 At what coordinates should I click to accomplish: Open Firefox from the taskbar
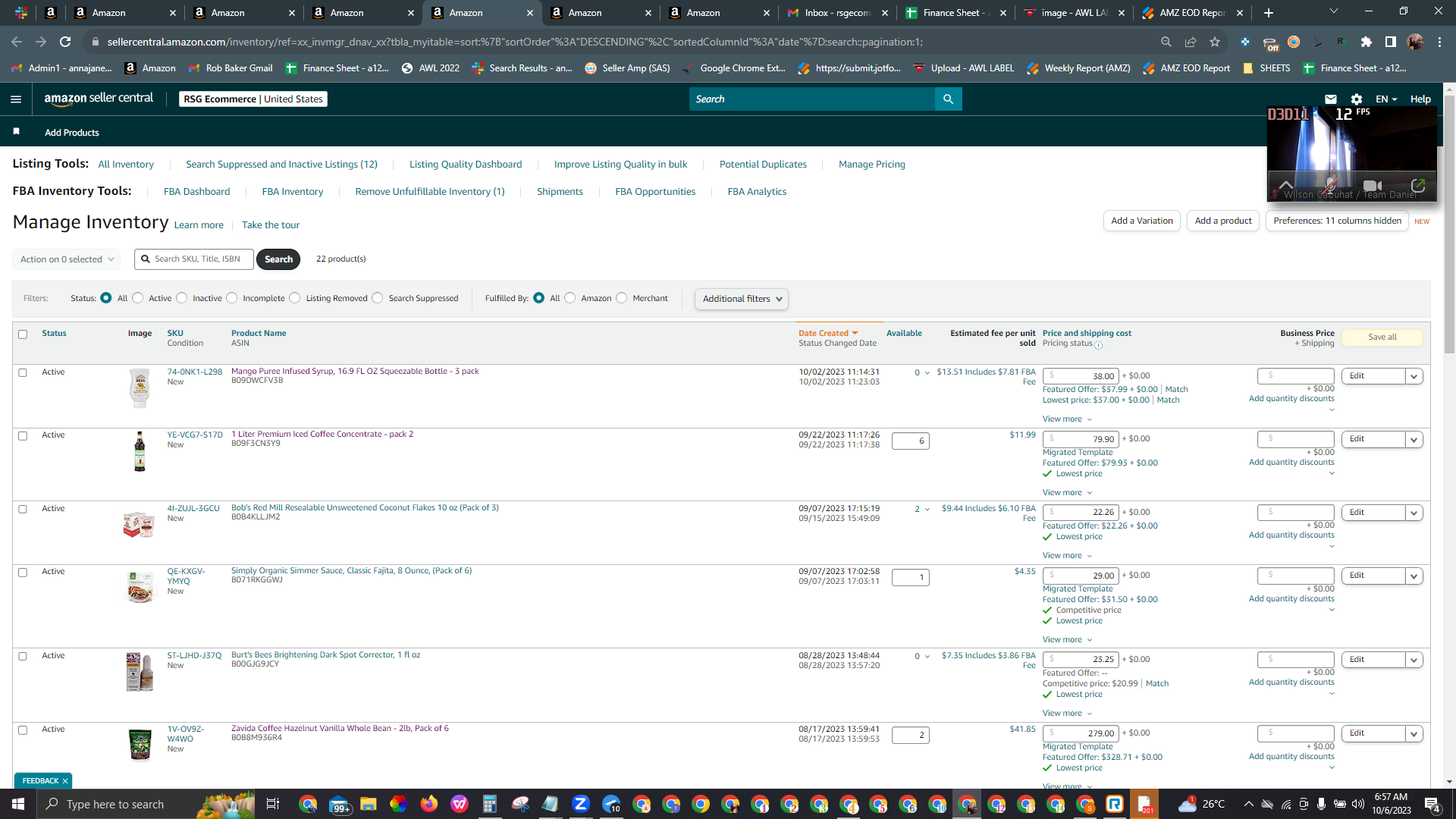point(429,804)
